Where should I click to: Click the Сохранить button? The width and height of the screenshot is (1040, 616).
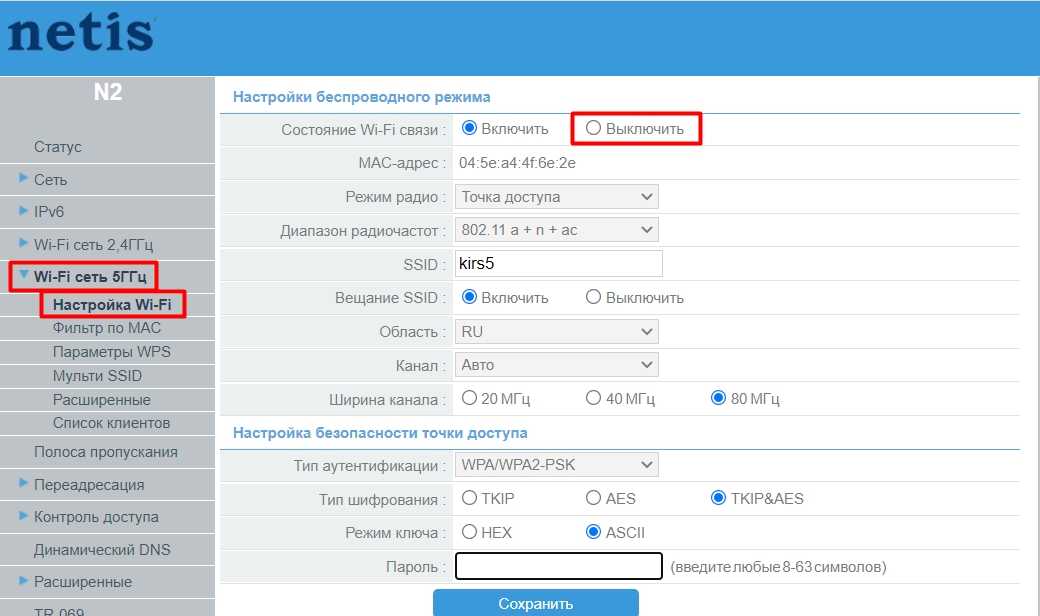coord(535,603)
